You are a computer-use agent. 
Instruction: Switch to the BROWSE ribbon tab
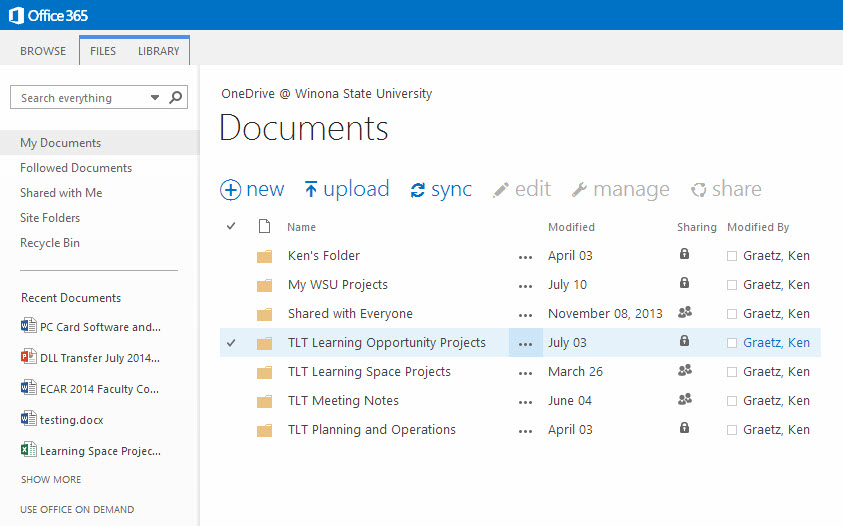pos(43,51)
